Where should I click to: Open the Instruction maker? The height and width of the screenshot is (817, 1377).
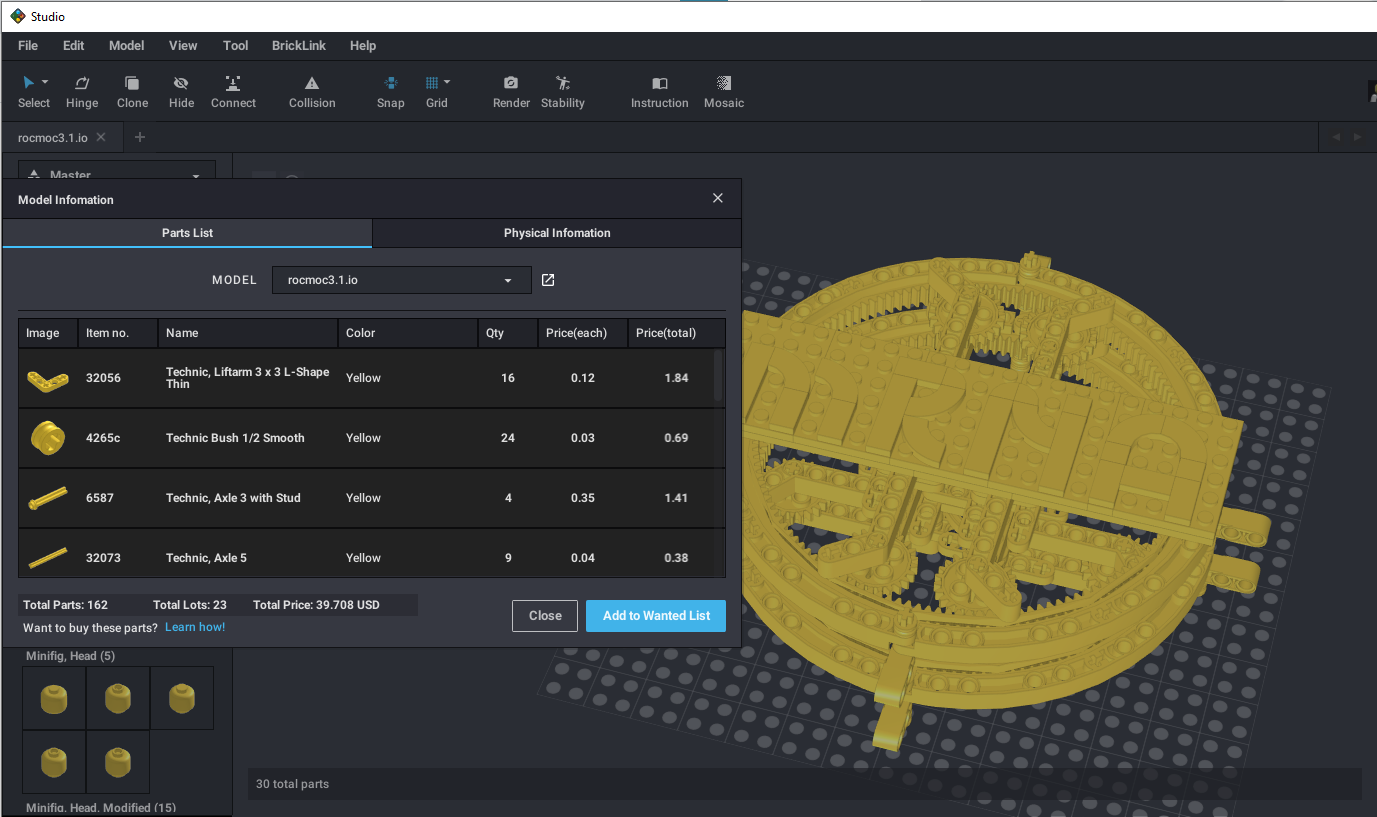659,92
